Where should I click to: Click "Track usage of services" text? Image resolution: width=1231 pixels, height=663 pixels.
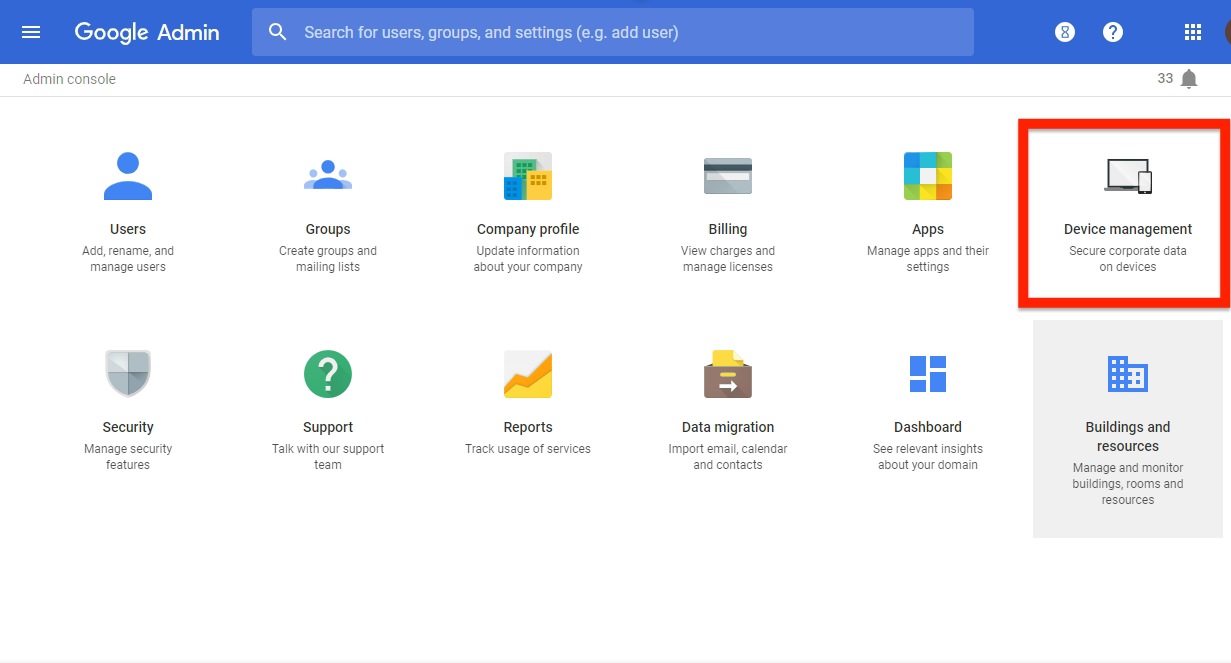click(528, 449)
